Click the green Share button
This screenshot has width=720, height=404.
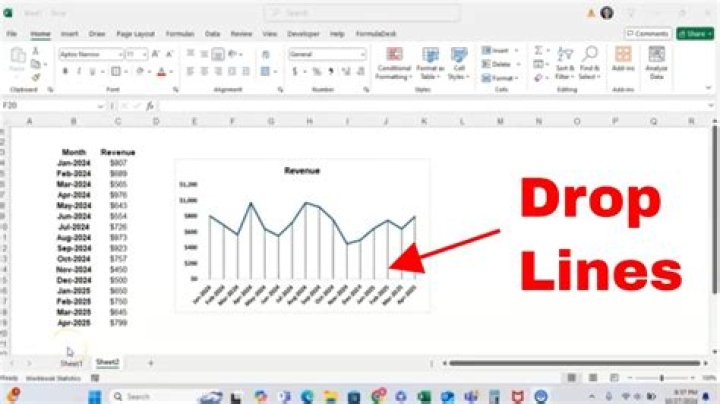(x=694, y=33)
